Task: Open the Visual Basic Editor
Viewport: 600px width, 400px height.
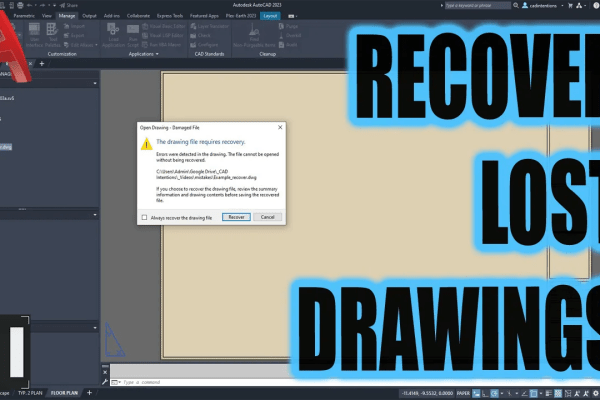Action: (x=163, y=26)
